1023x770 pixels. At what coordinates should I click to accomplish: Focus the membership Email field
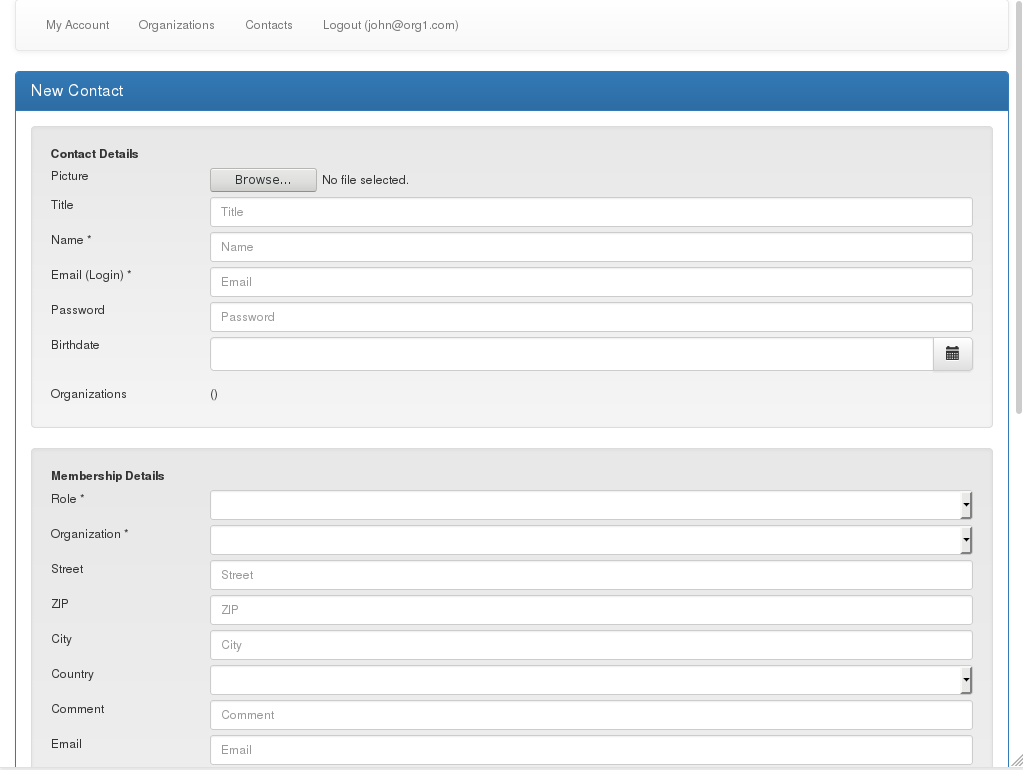click(x=591, y=750)
